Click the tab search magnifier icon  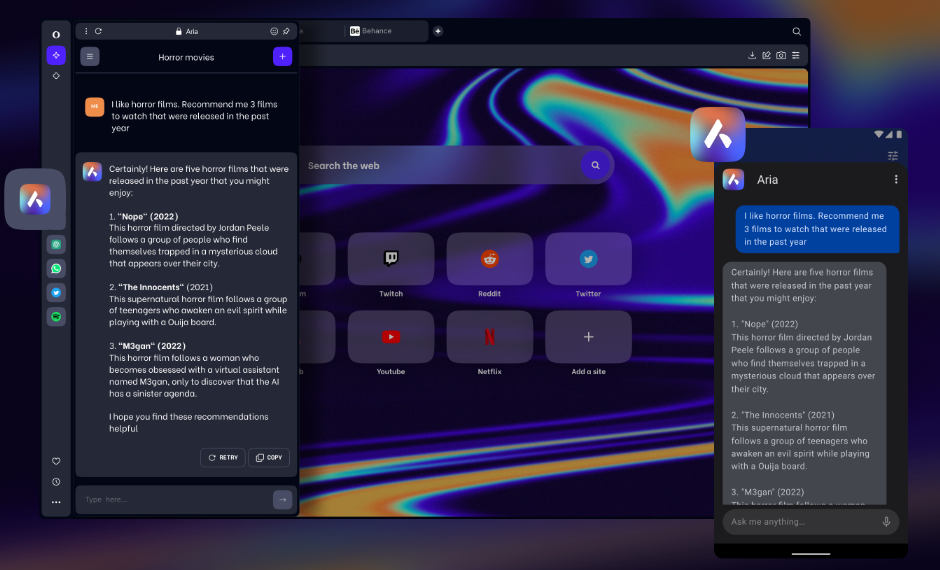point(797,31)
